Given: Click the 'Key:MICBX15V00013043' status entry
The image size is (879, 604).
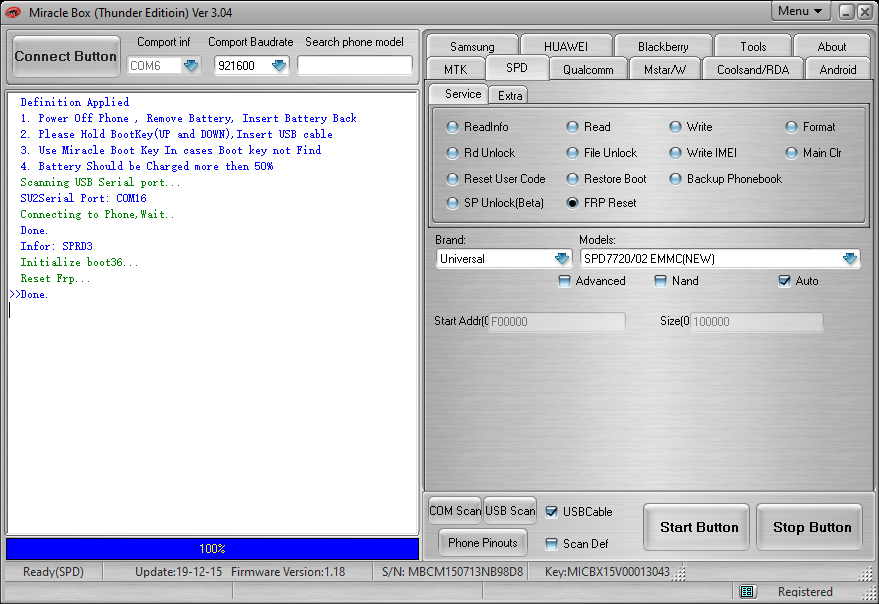Looking at the screenshot, I should (x=607, y=572).
